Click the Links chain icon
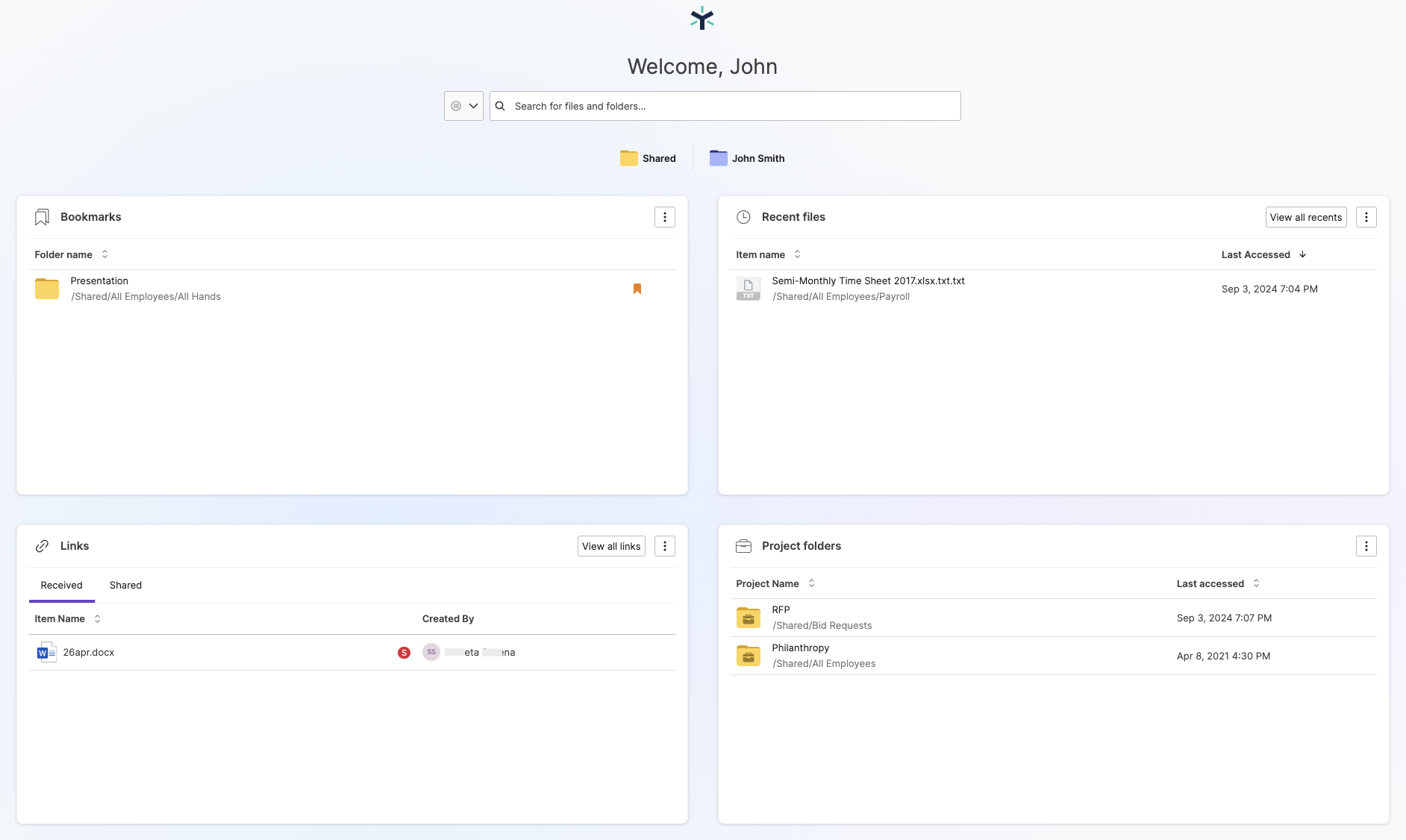The width and height of the screenshot is (1406, 840). (x=42, y=546)
